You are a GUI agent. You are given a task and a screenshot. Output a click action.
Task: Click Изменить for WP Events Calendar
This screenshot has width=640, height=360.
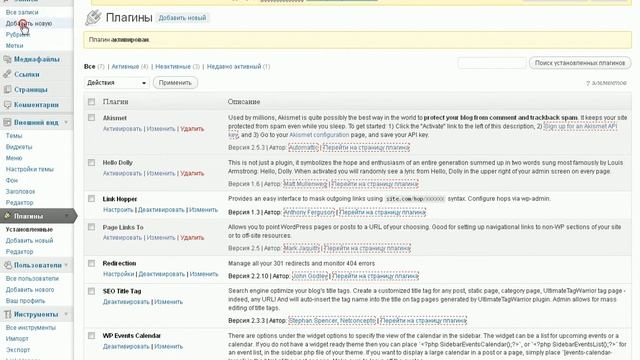pyautogui.click(x=169, y=347)
